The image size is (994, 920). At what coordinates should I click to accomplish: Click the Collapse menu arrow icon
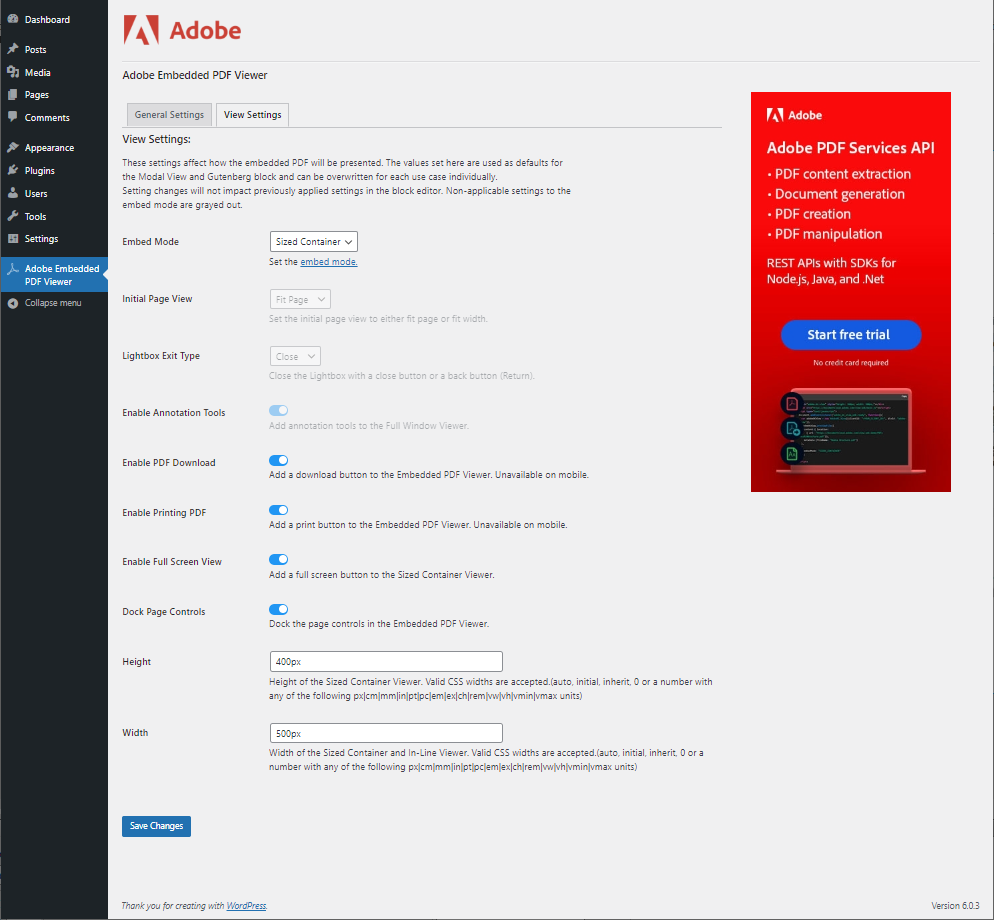click(x=13, y=303)
